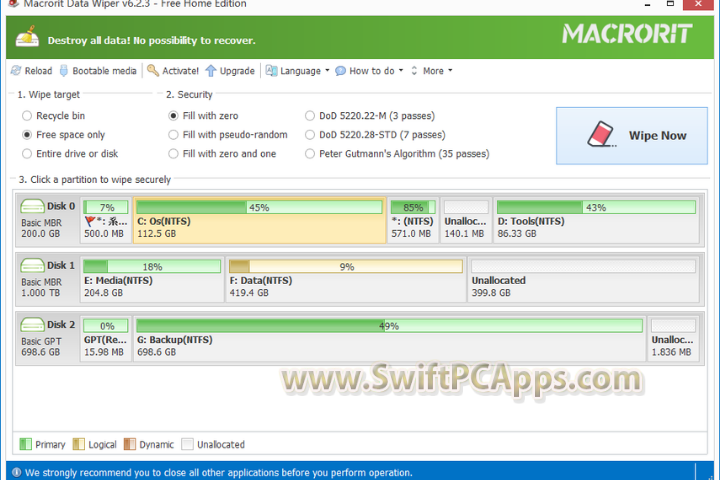720x480 pixels.
Task: Click the Primary legend color swatch
Action: coord(26,444)
